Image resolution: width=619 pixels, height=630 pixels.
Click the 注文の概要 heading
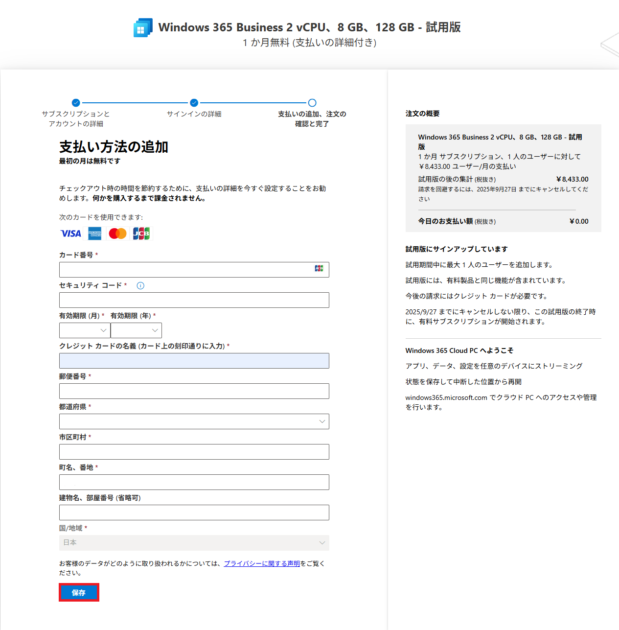[423, 114]
